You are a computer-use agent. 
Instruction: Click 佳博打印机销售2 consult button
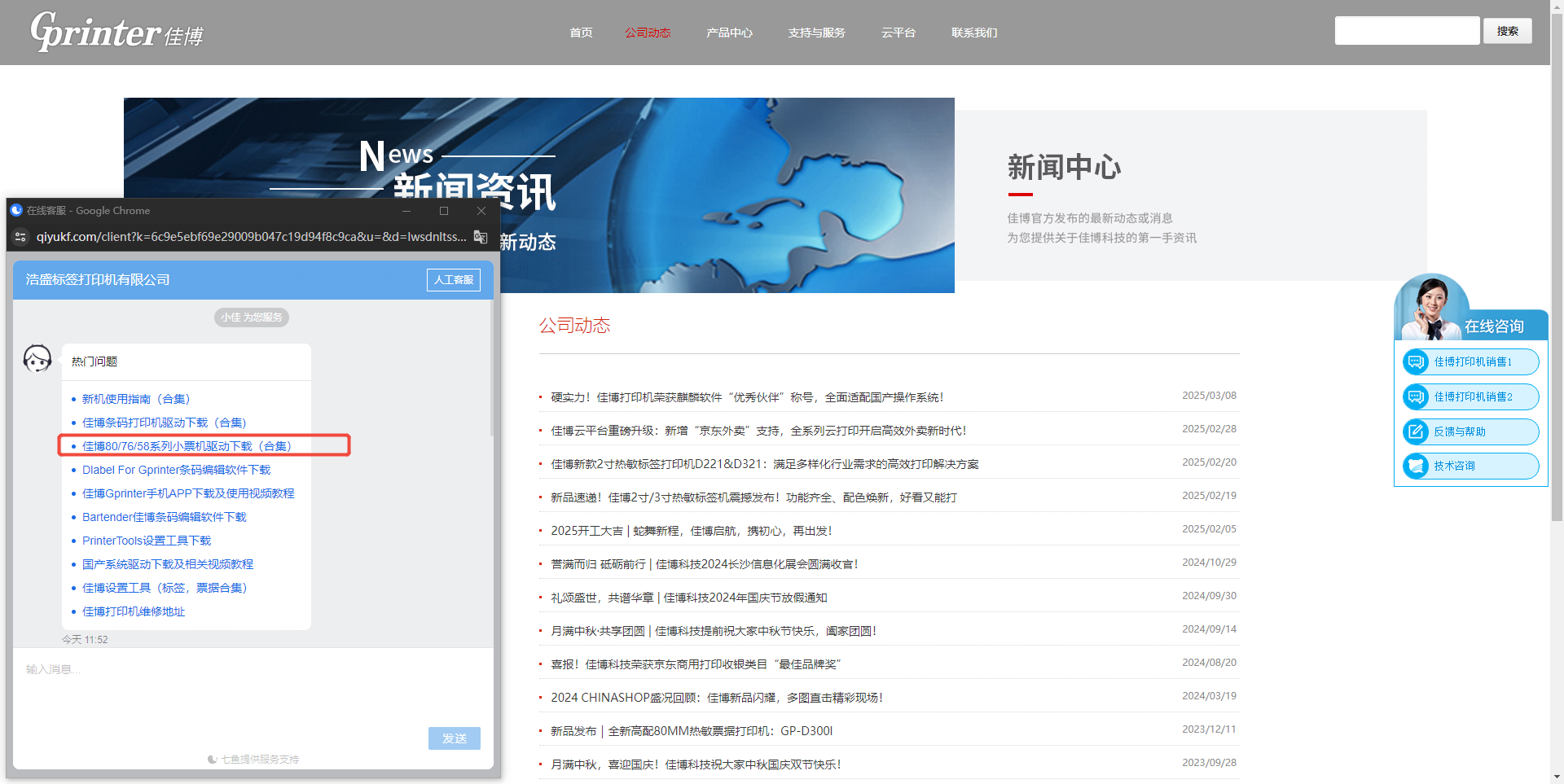pos(1471,396)
